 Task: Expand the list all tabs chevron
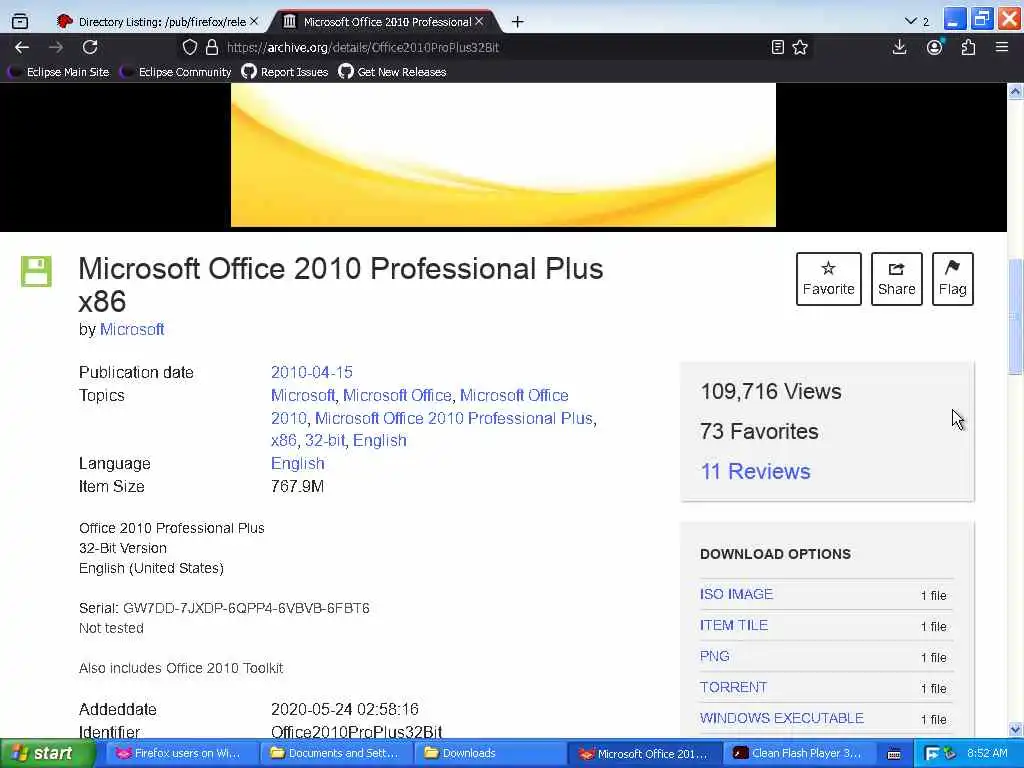(911, 22)
